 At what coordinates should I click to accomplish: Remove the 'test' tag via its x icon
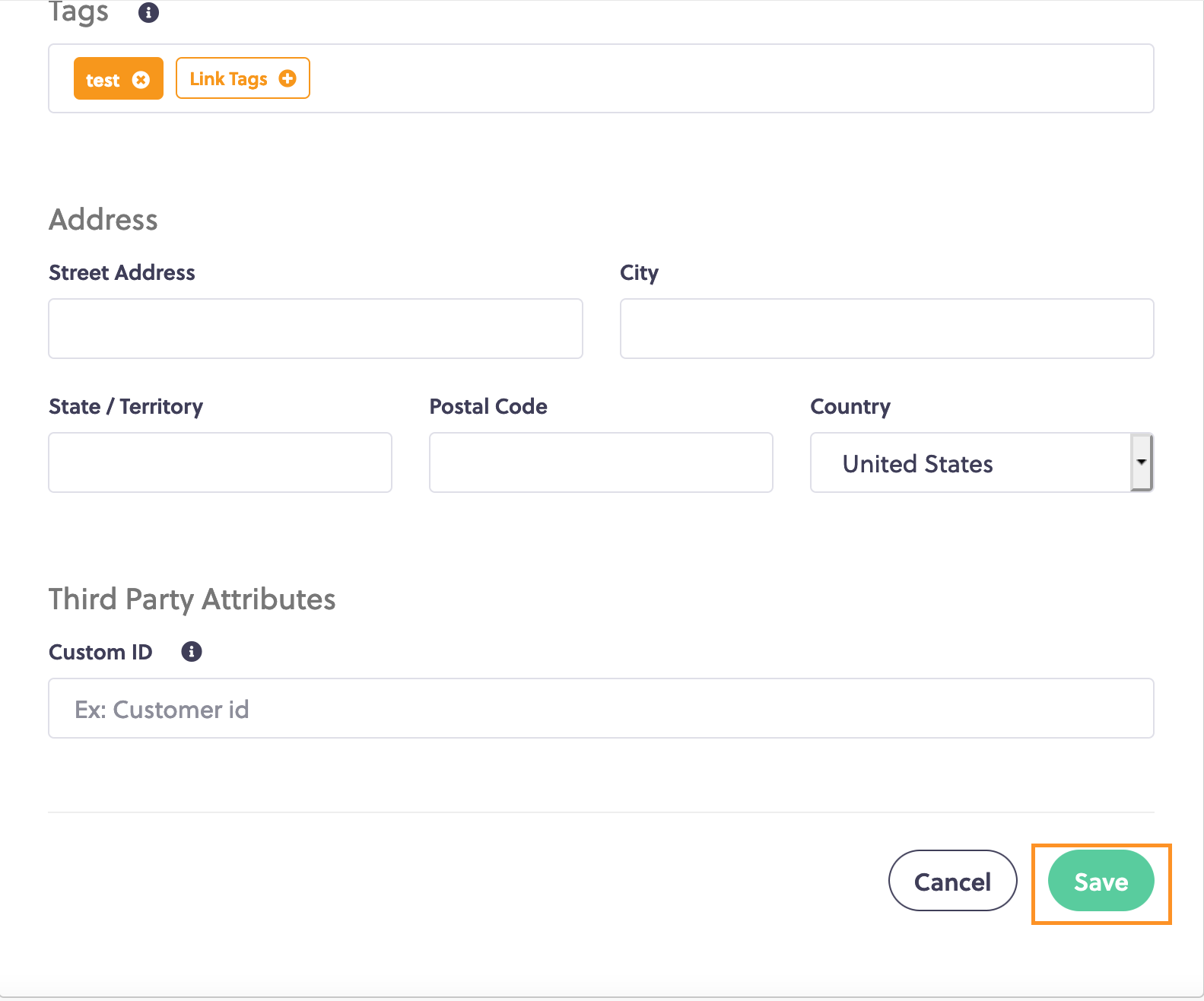coord(141,79)
